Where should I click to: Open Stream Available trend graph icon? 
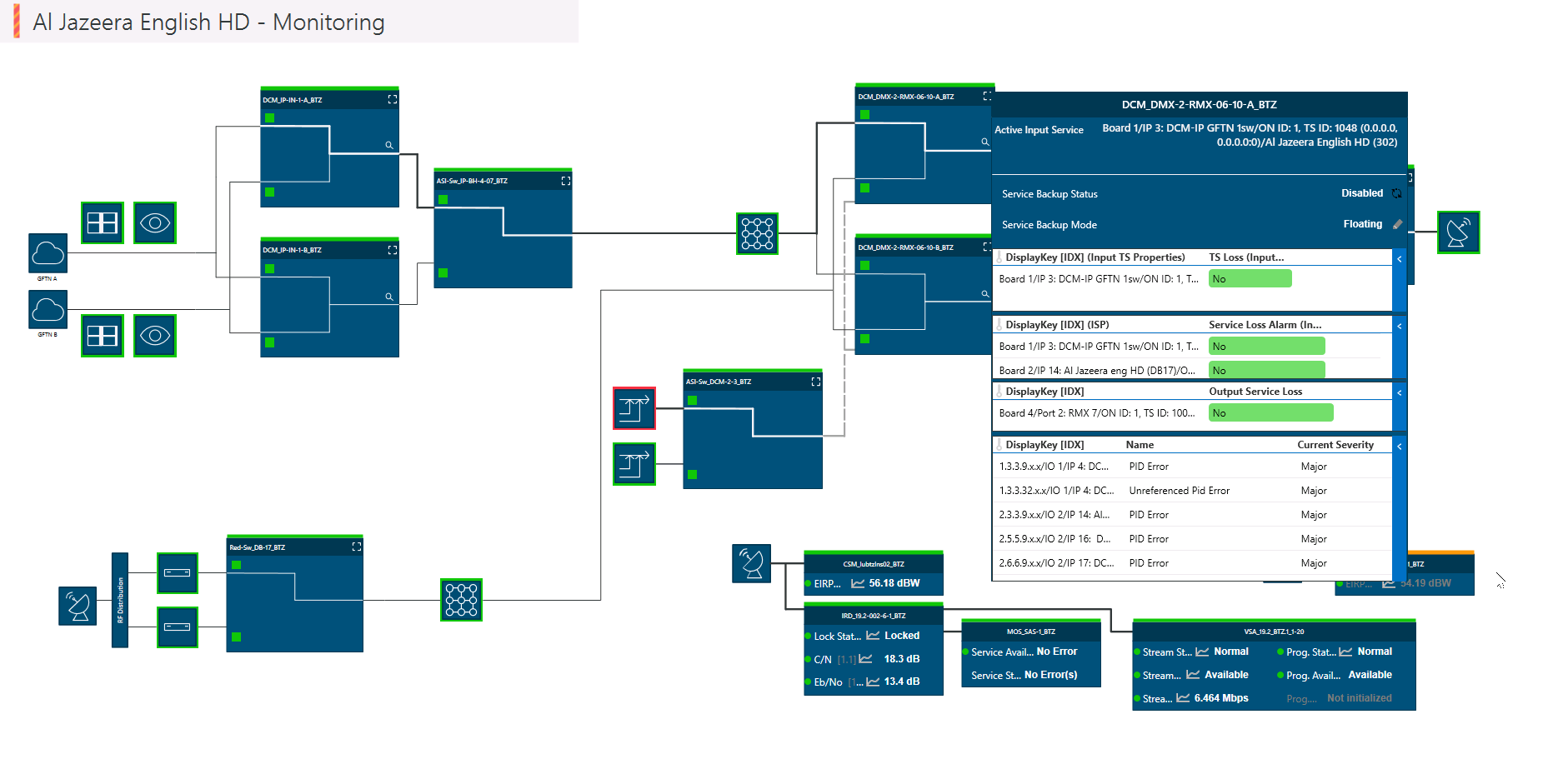pyautogui.click(x=1193, y=675)
